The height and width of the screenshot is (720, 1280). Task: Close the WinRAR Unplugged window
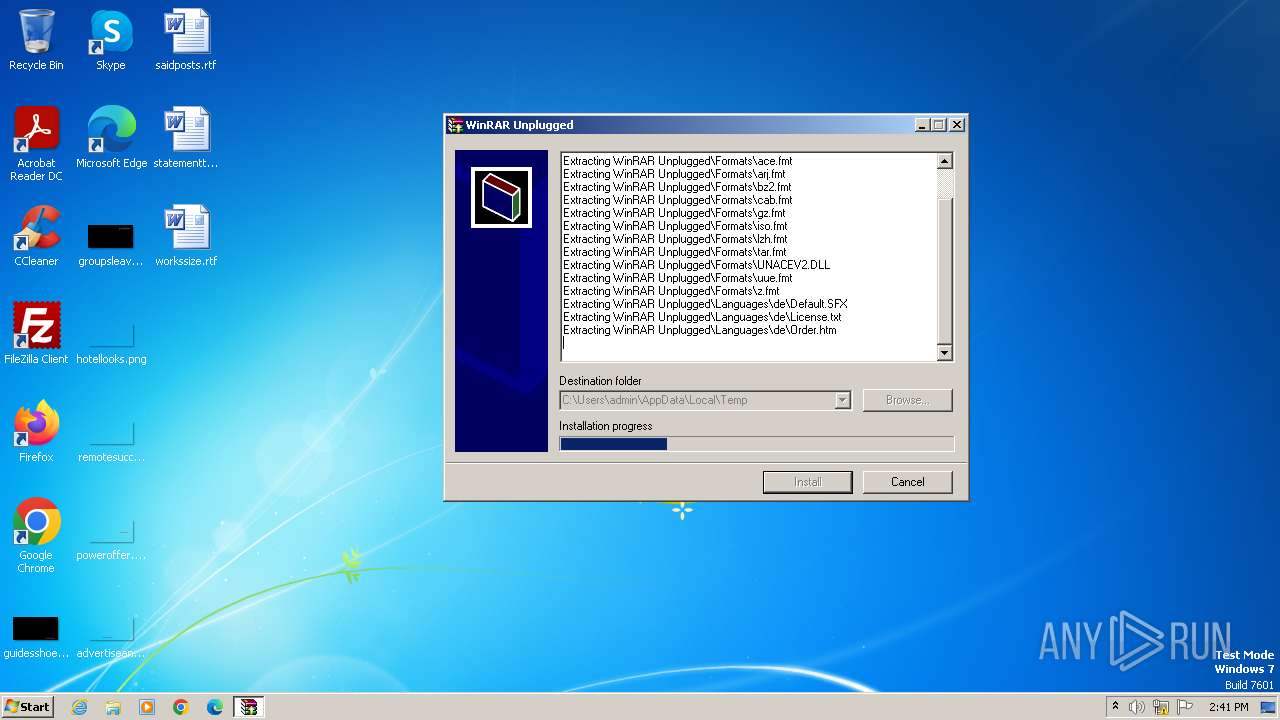point(957,125)
